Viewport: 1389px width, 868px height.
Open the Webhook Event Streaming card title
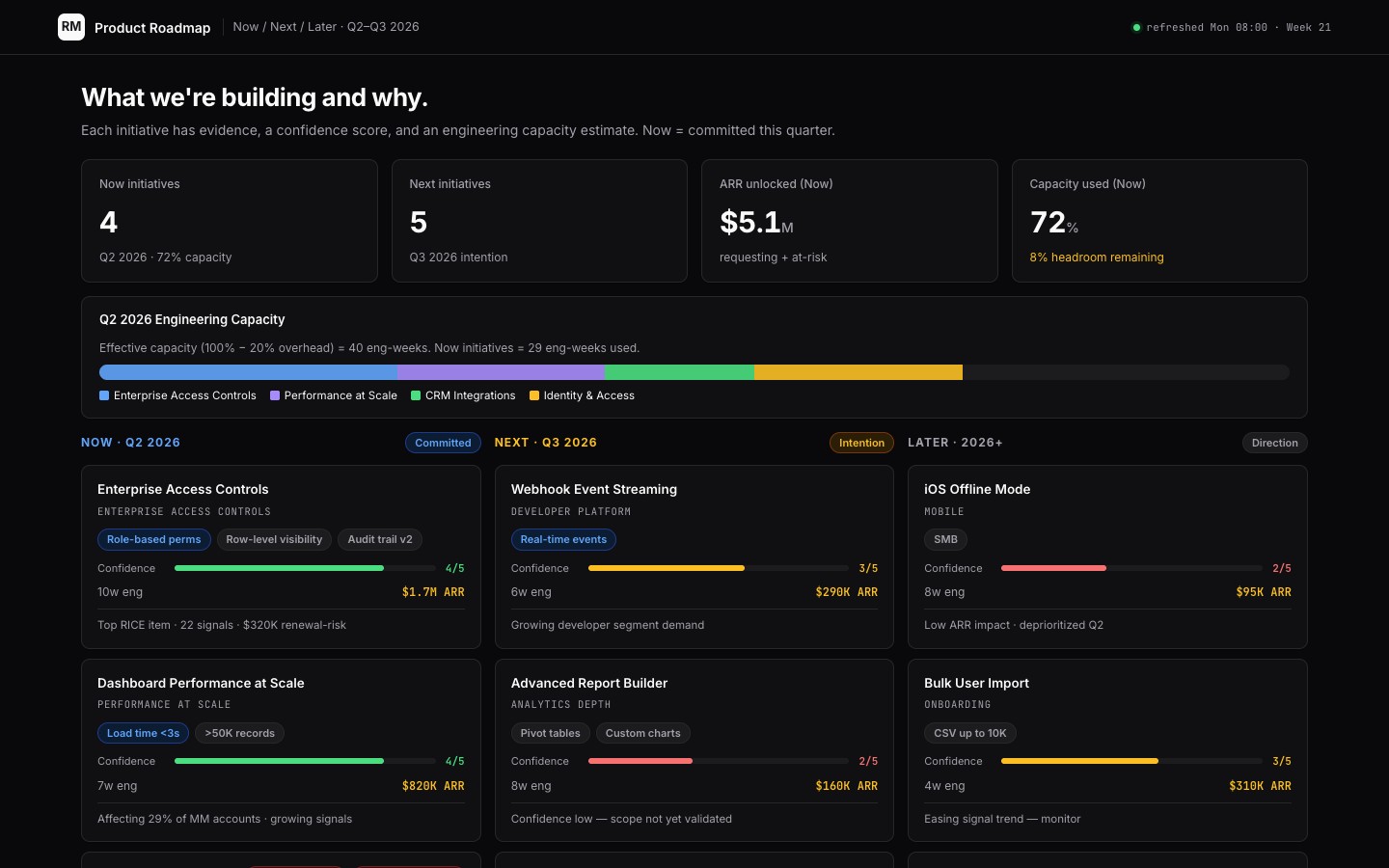point(594,489)
